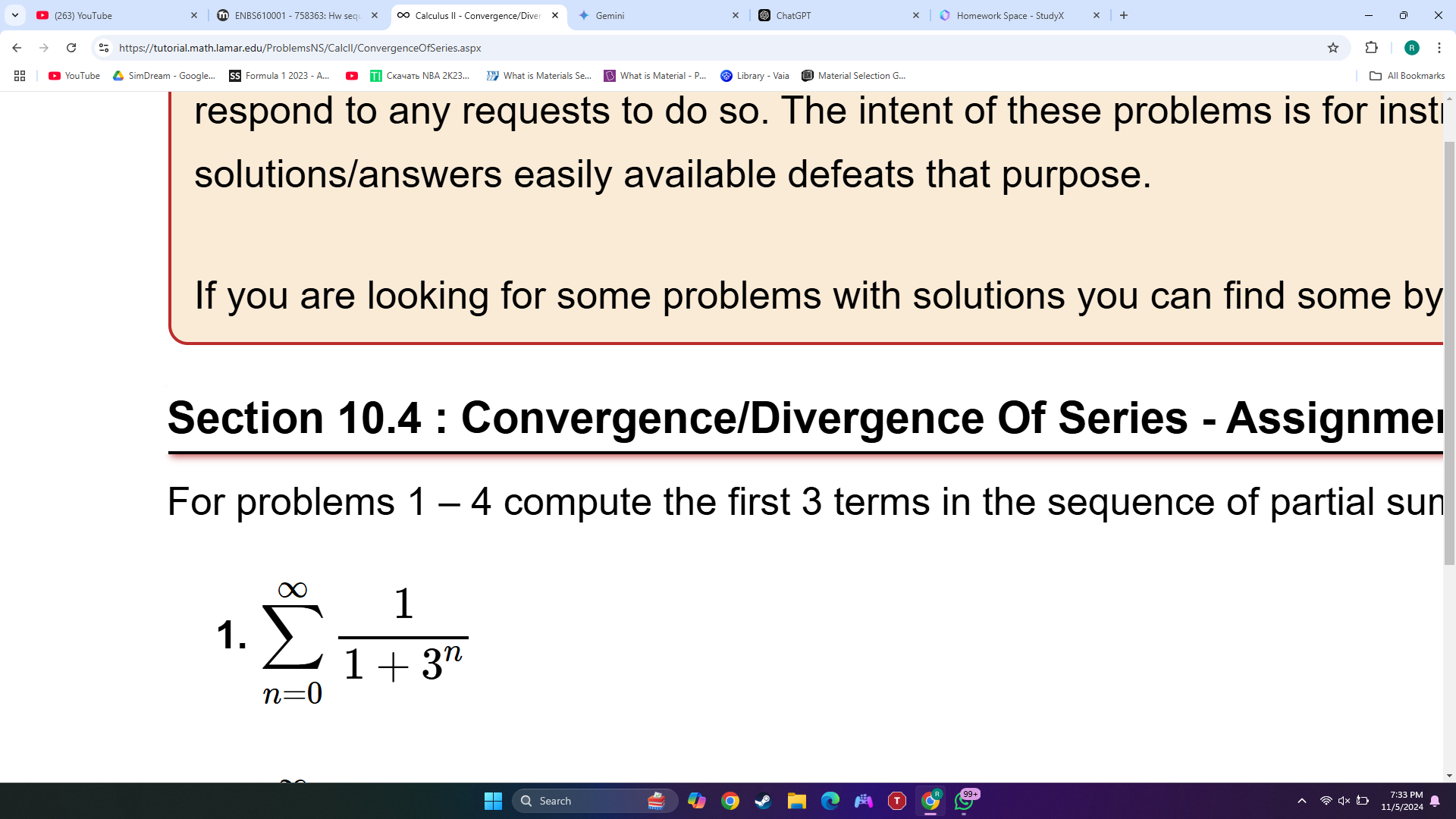This screenshot has width=1456, height=819.
Task: Click the scrollbar up arrow
Action: pyautogui.click(x=1449, y=99)
